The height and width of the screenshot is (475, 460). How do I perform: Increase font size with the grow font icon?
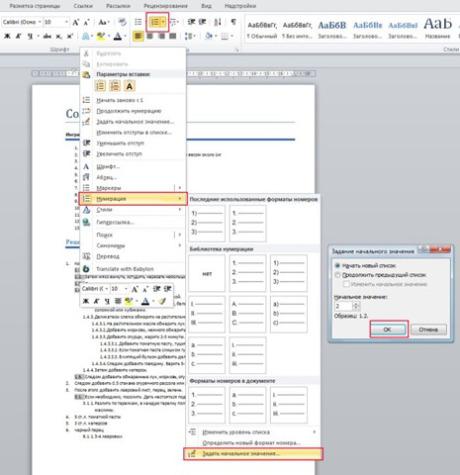click(76, 22)
